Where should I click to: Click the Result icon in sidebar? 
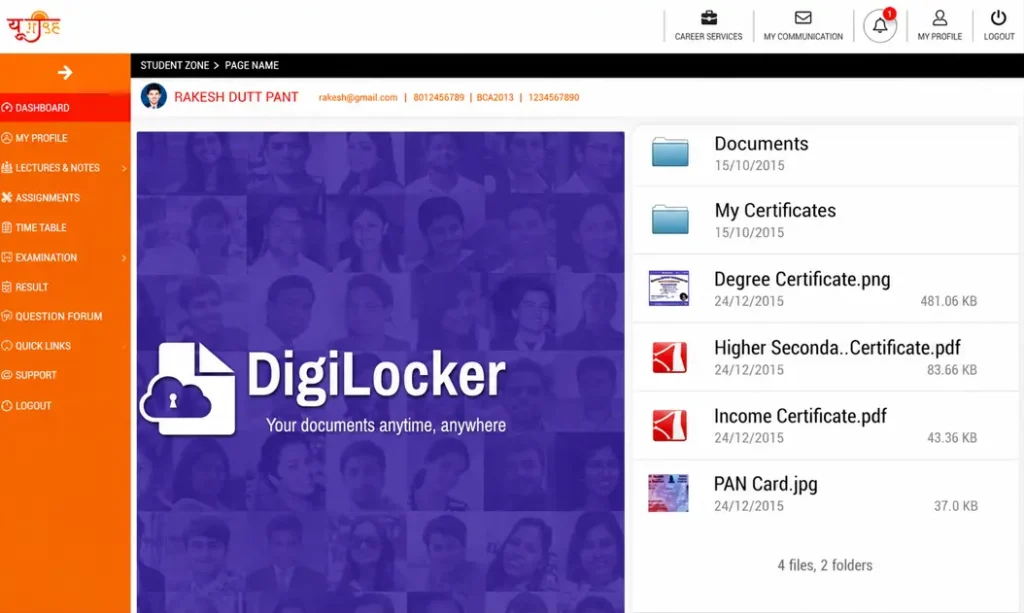coord(7,287)
